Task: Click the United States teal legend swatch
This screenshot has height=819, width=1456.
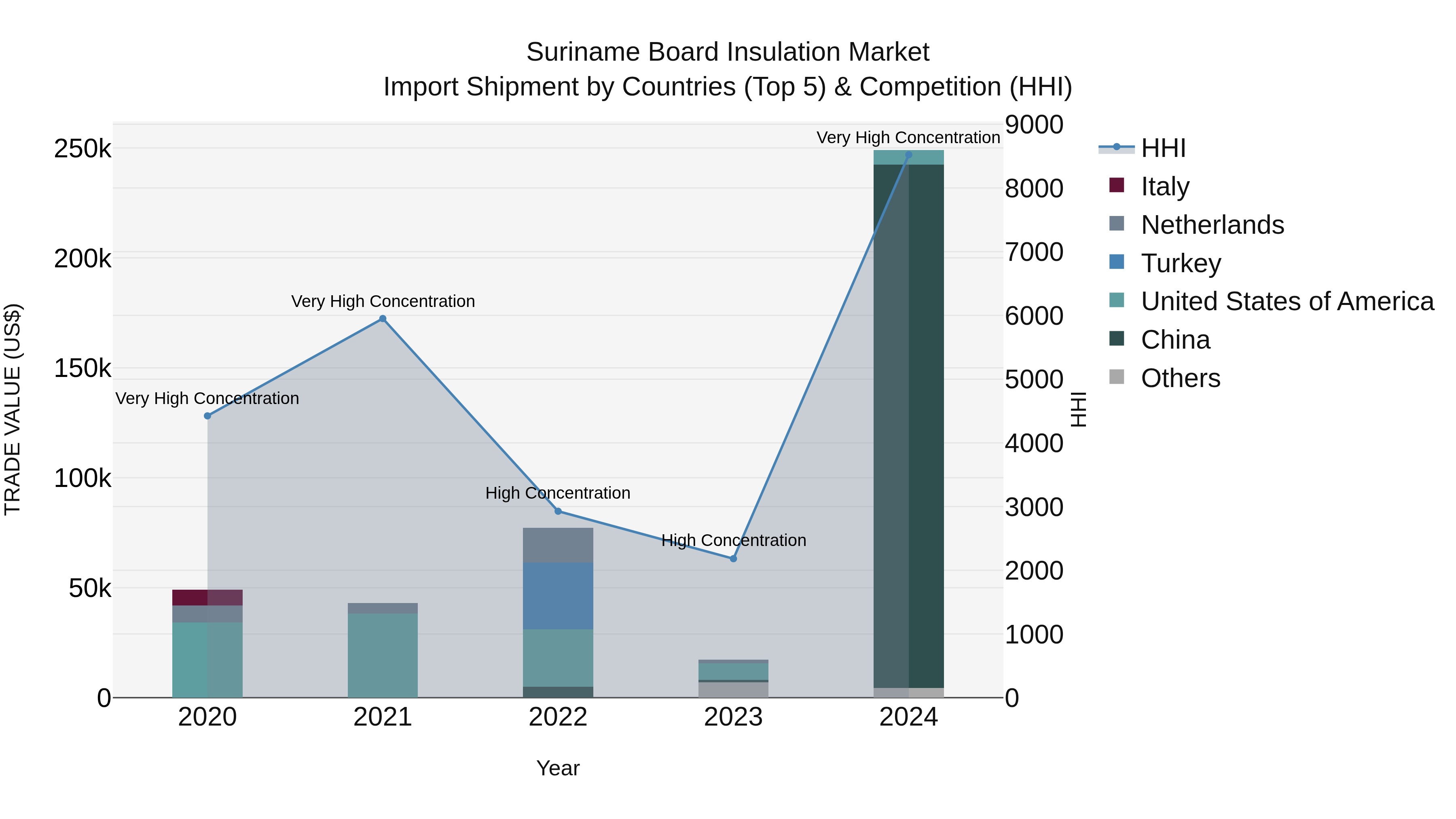Action: click(x=1117, y=300)
